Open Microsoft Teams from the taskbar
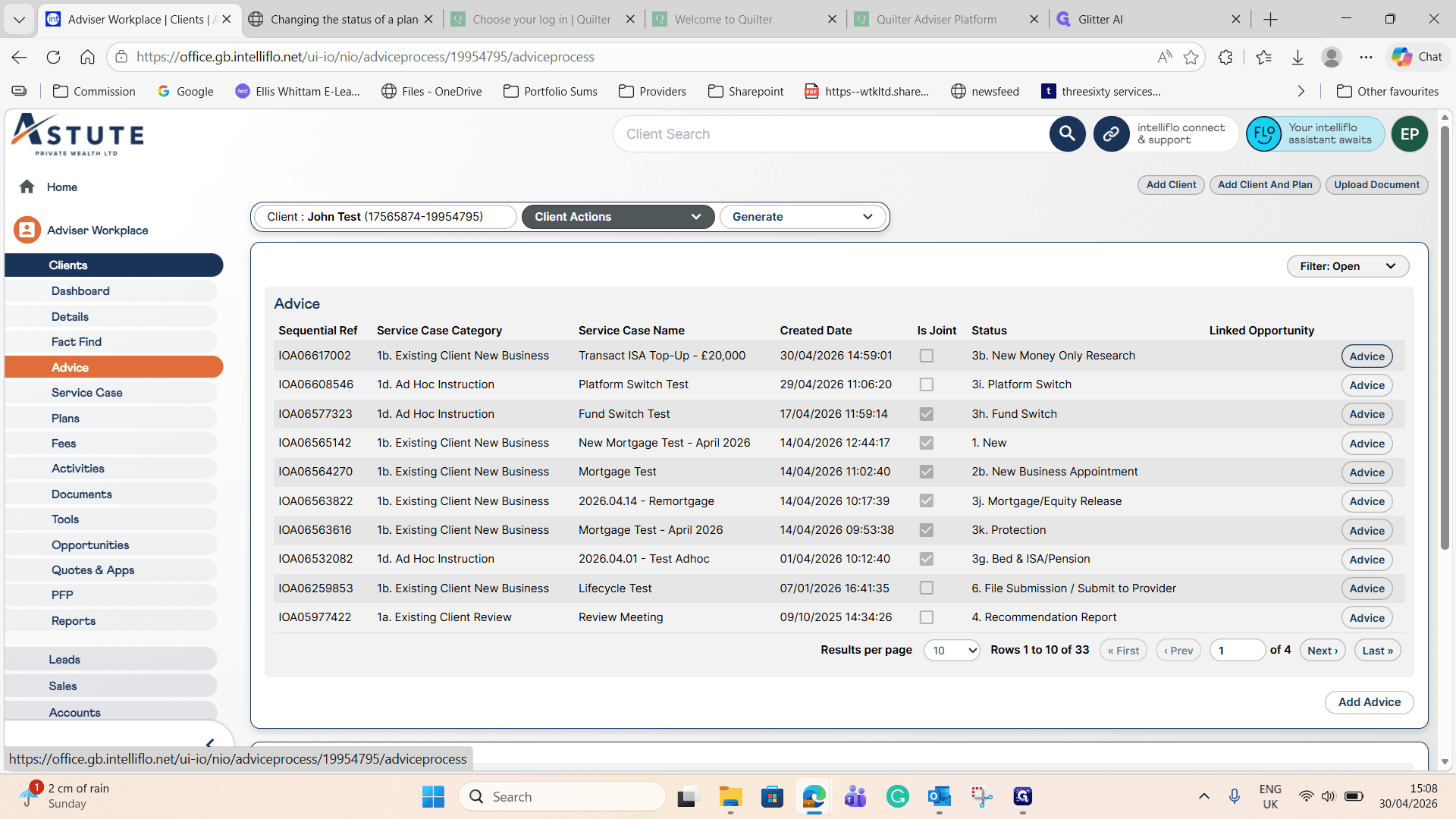1456x819 pixels. [x=855, y=796]
